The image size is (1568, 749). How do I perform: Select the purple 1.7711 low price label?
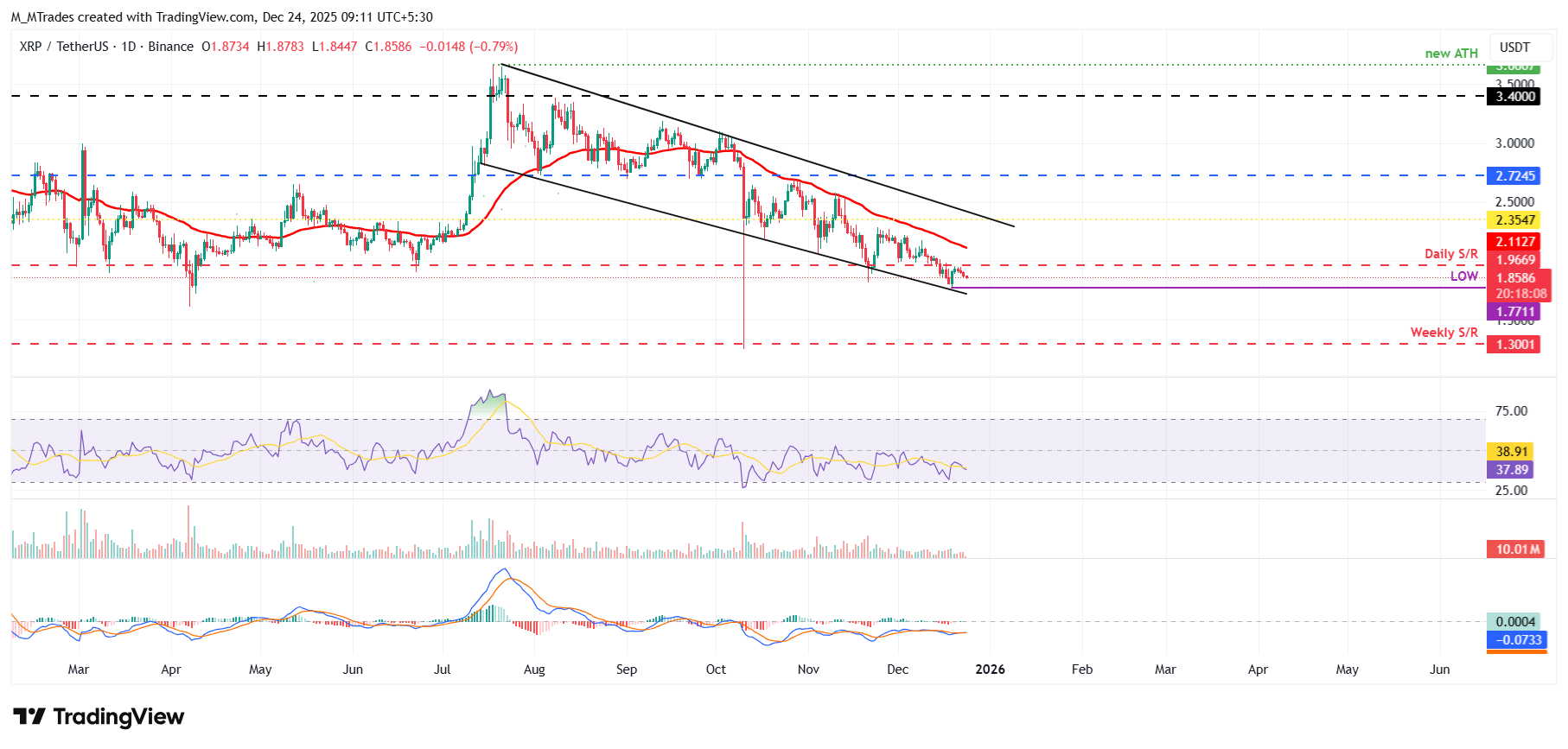click(1516, 312)
